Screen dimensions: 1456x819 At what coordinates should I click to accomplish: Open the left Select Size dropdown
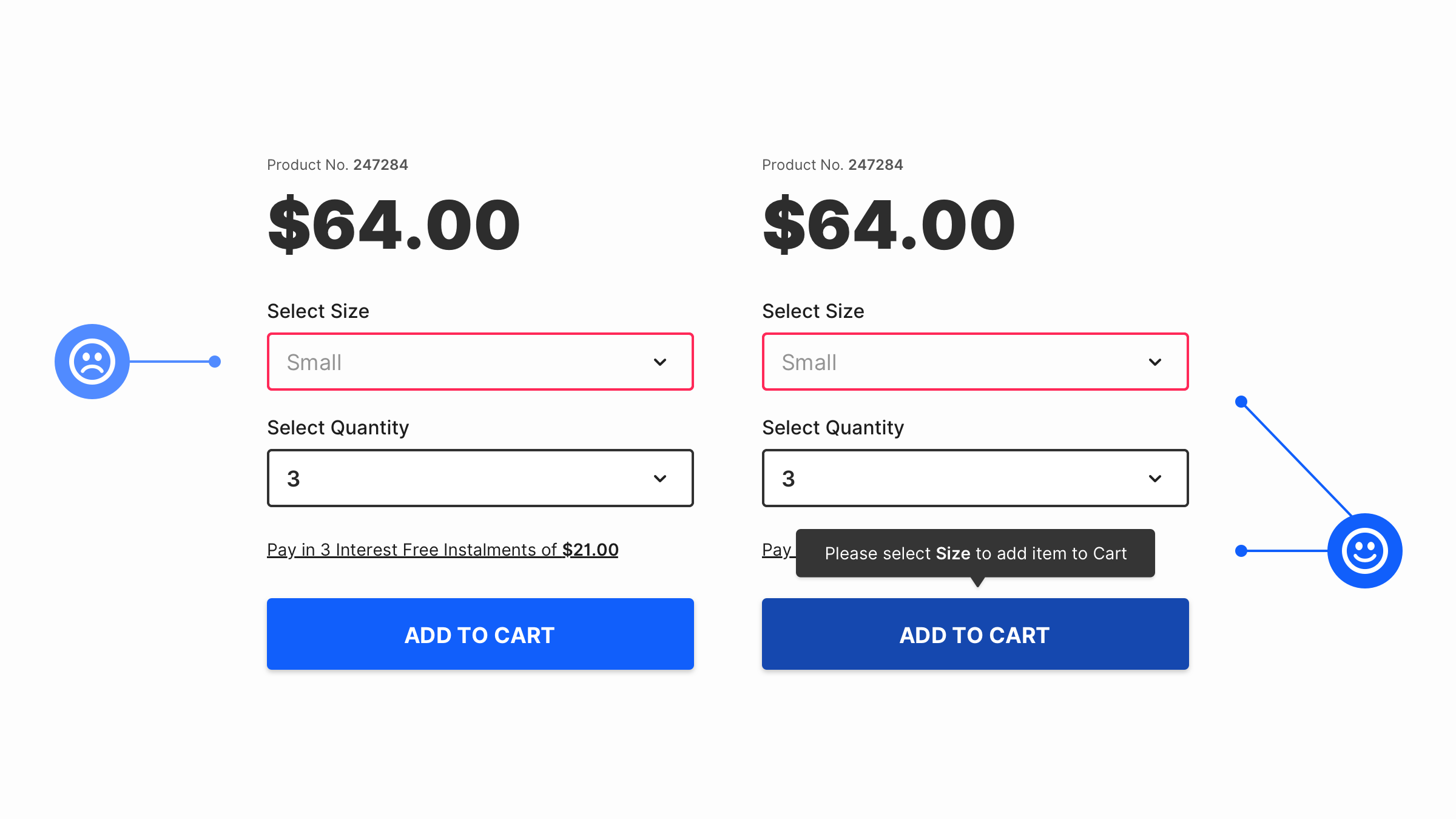(480, 362)
